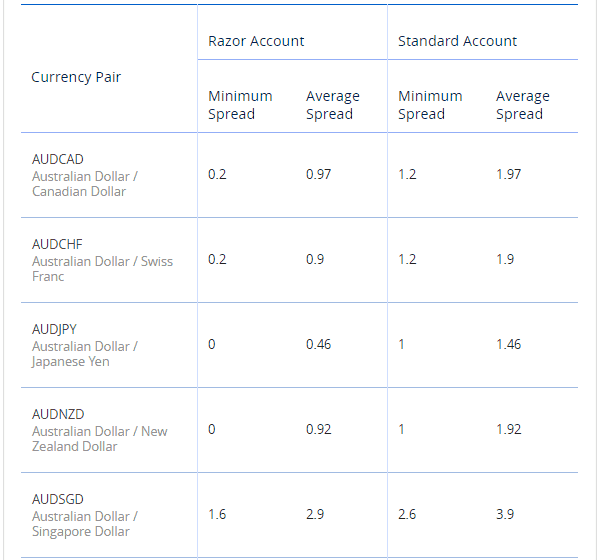Click AUDSGD Standard minimum spread 2.6
This screenshot has height=560, width=603.
click(407, 515)
